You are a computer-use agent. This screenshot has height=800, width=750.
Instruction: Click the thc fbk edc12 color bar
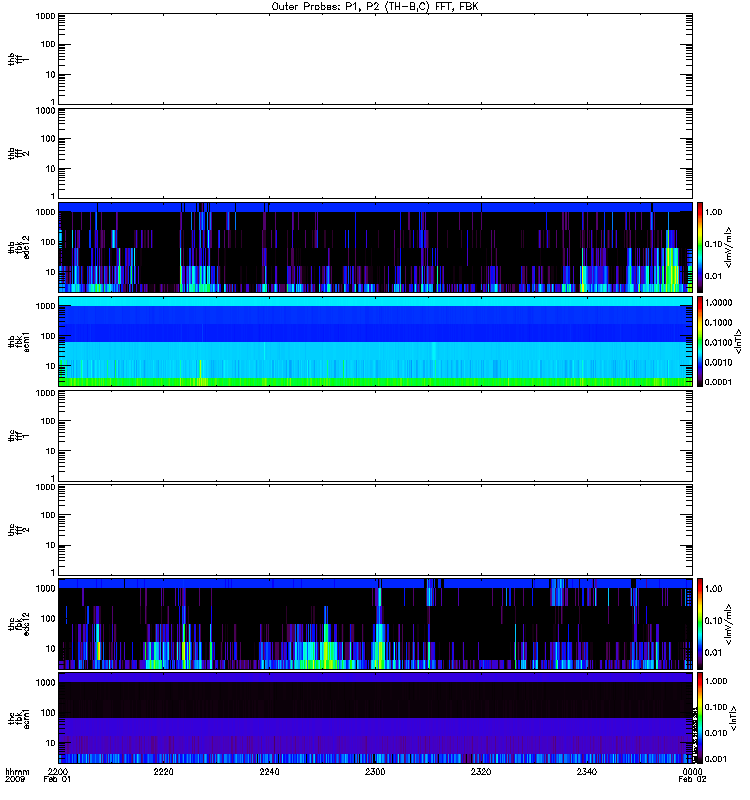[x=700, y=623]
